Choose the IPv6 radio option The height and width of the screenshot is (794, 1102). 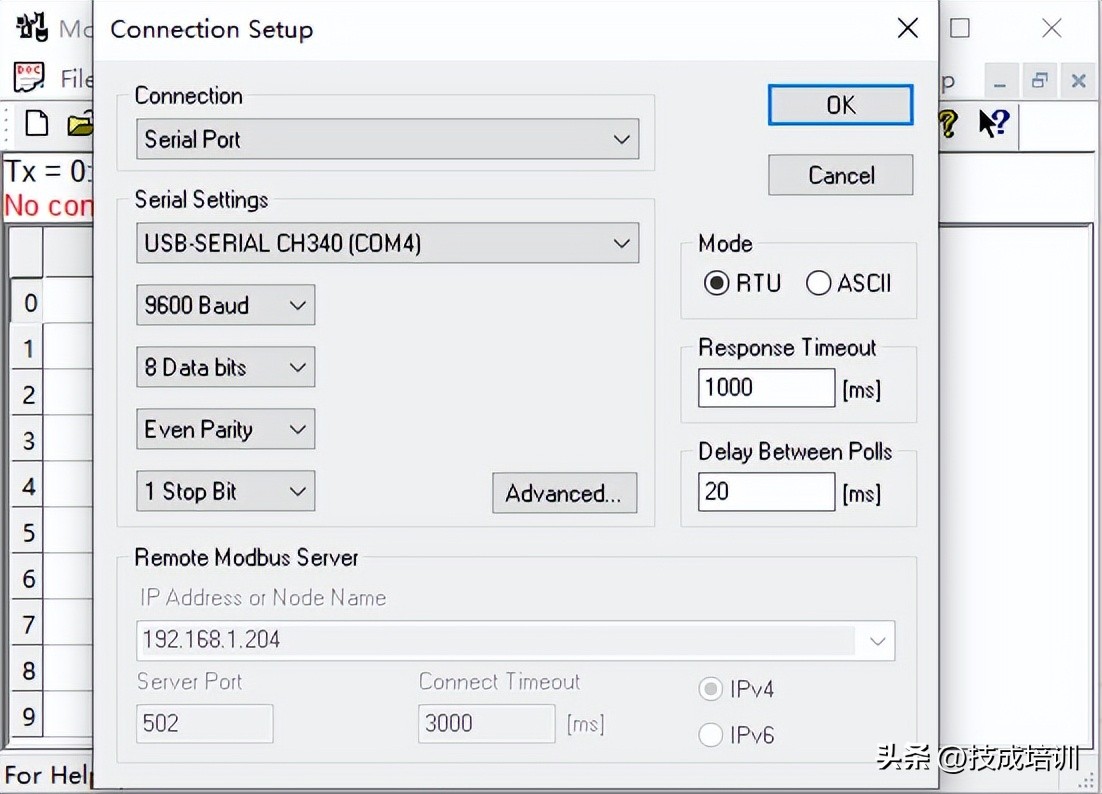click(x=711, y=735)
